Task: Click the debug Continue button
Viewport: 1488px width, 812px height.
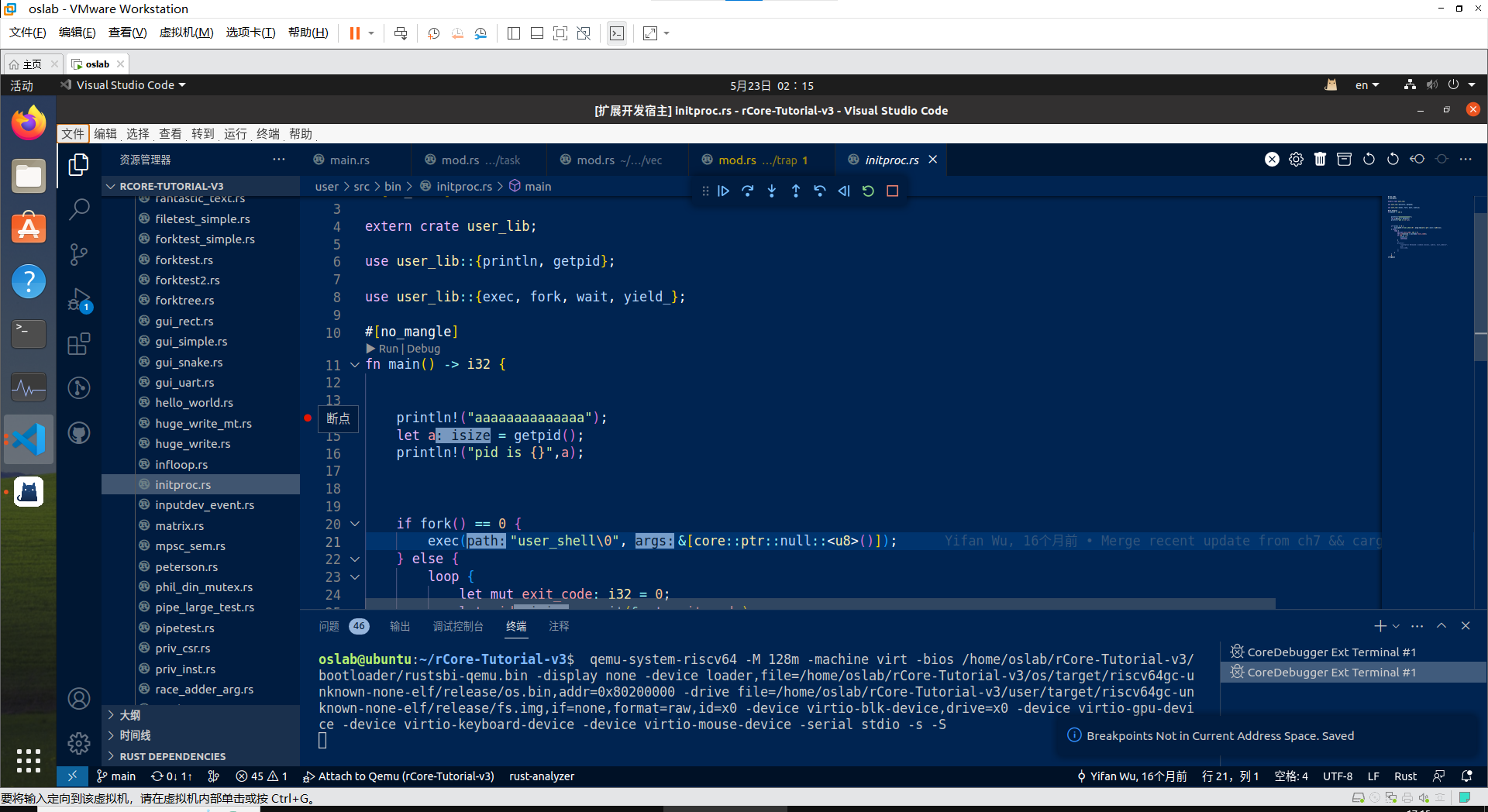Action: (723, 191)
